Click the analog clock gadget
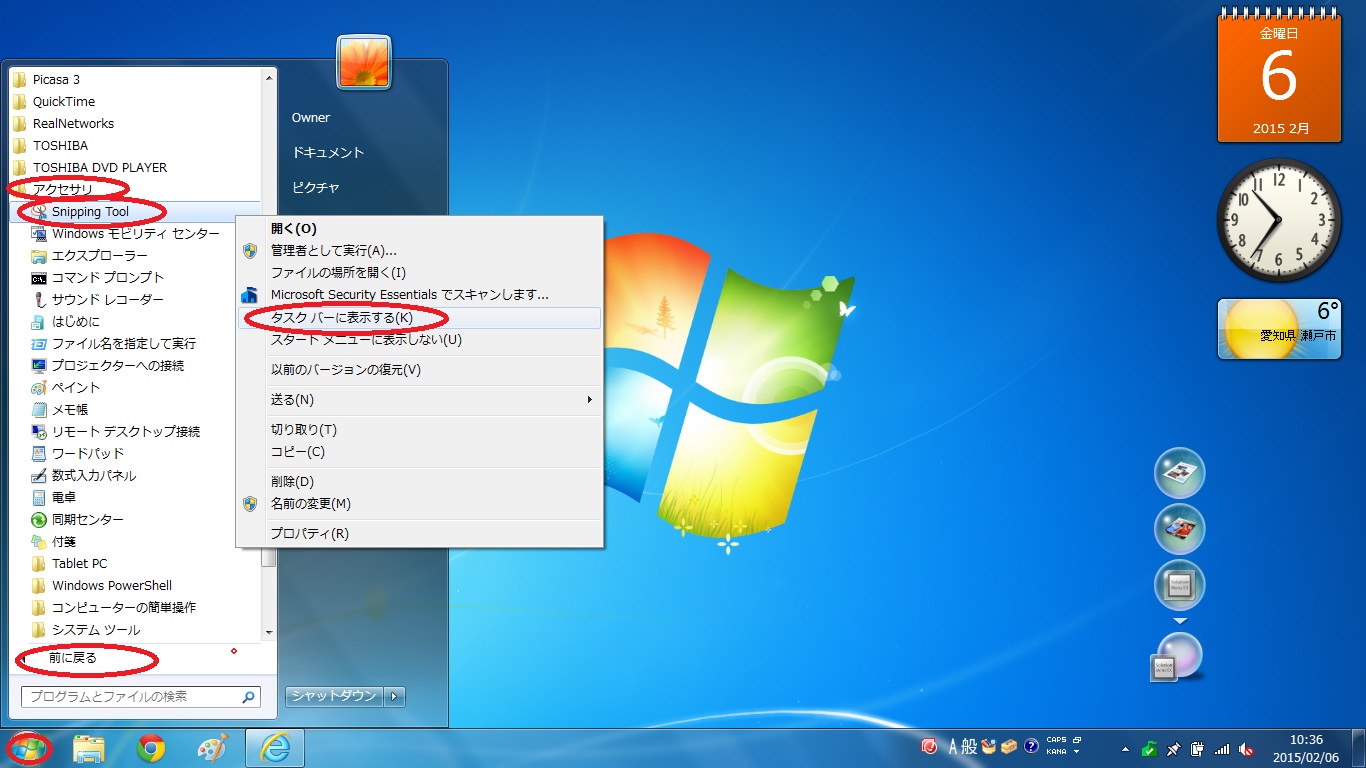Screen dimensions: 1366x768 point(1279,221)
